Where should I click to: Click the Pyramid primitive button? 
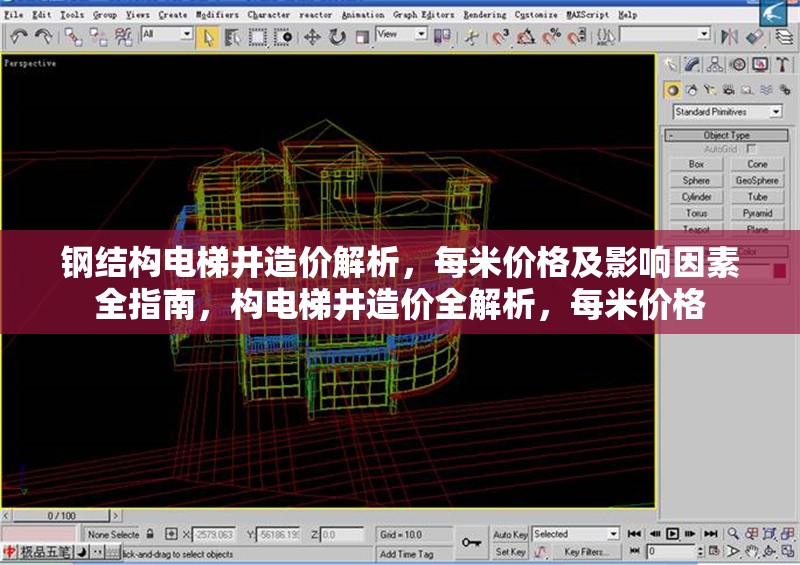point(757,213)
